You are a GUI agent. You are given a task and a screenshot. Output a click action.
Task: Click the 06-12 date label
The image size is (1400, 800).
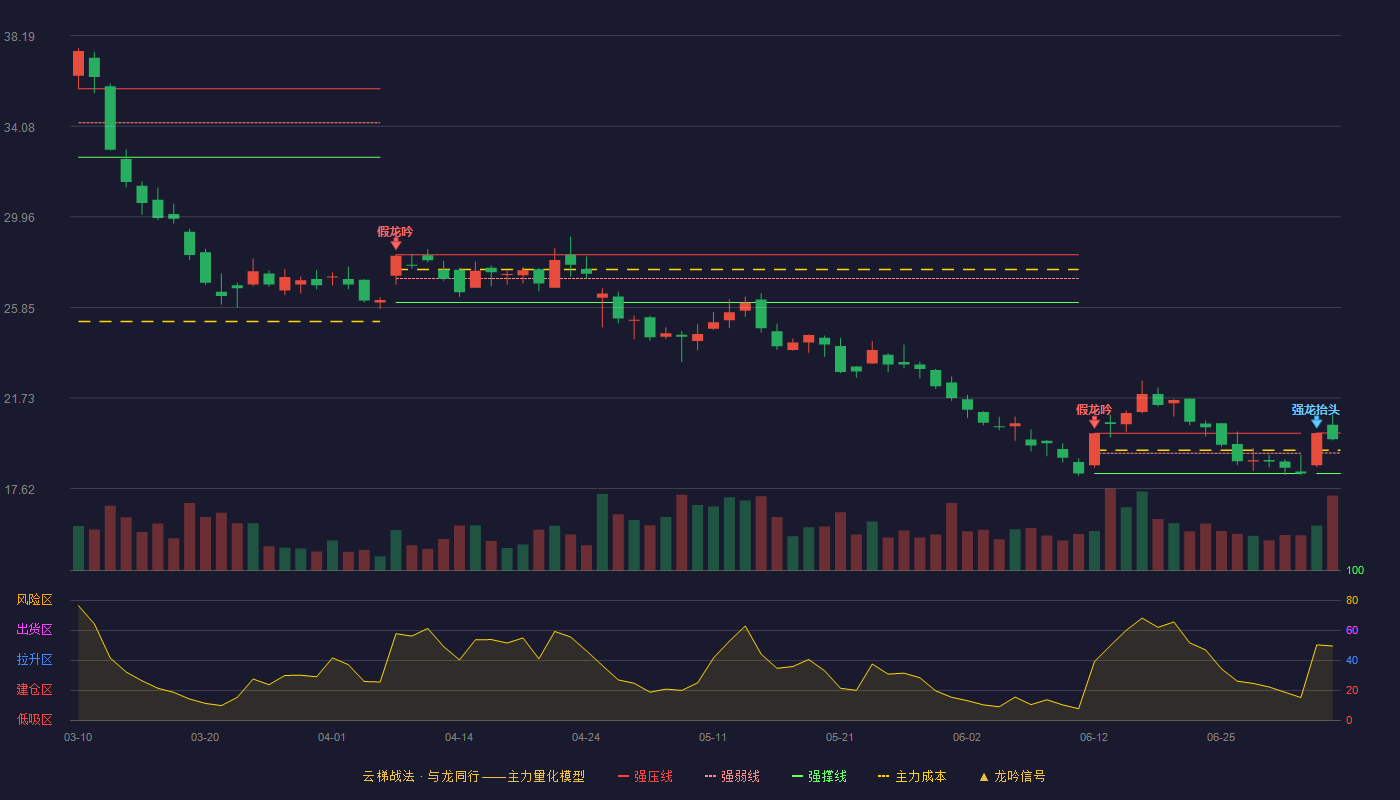[x=1094, y=737]
